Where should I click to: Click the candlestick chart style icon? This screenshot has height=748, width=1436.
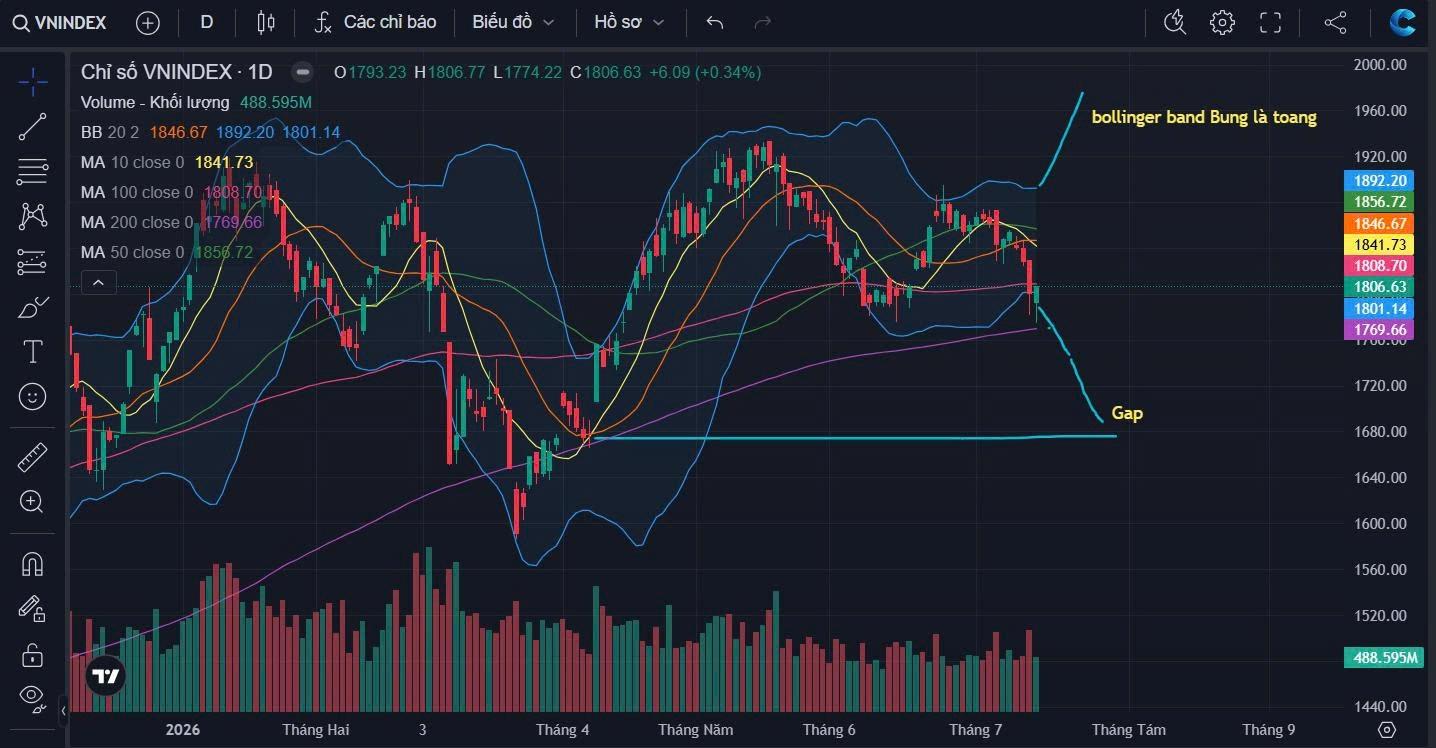[265, 22]
